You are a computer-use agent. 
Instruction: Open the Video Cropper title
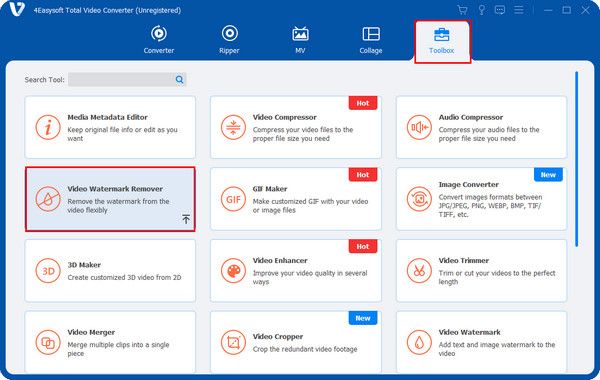coord(277,336)
